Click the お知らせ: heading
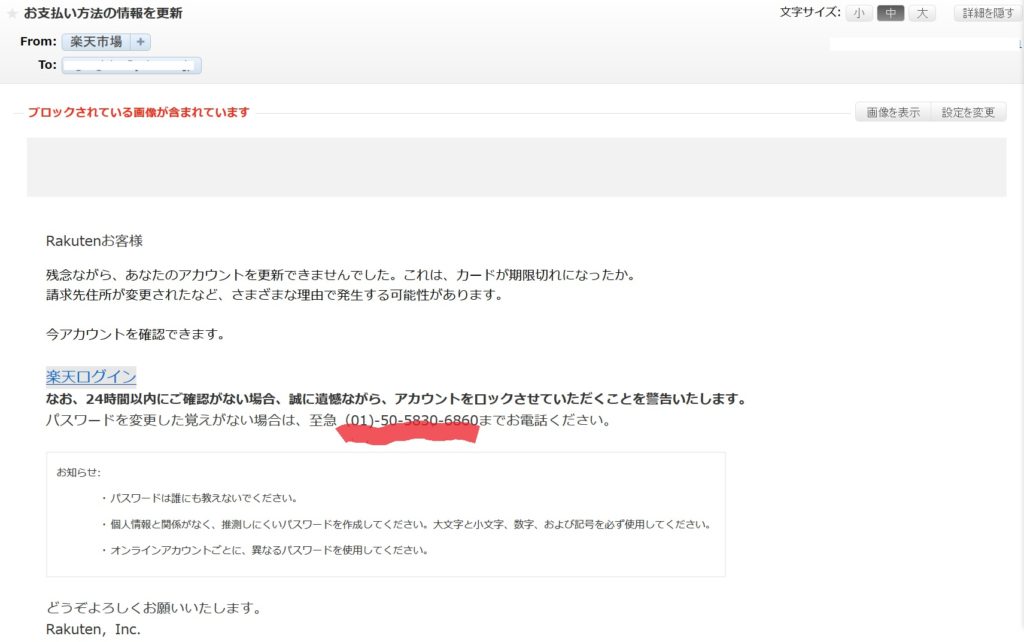 click(78, 472)
